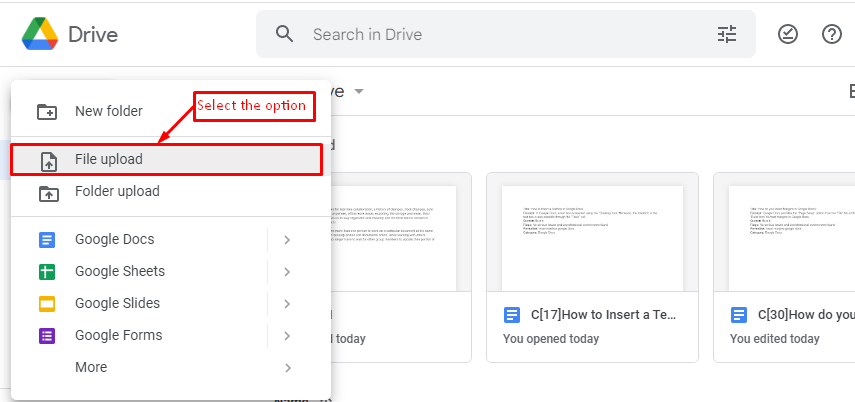This screenshot has height=402, width=855.
Task: Click the Drive wordmark text
Action: pos(93,35)
